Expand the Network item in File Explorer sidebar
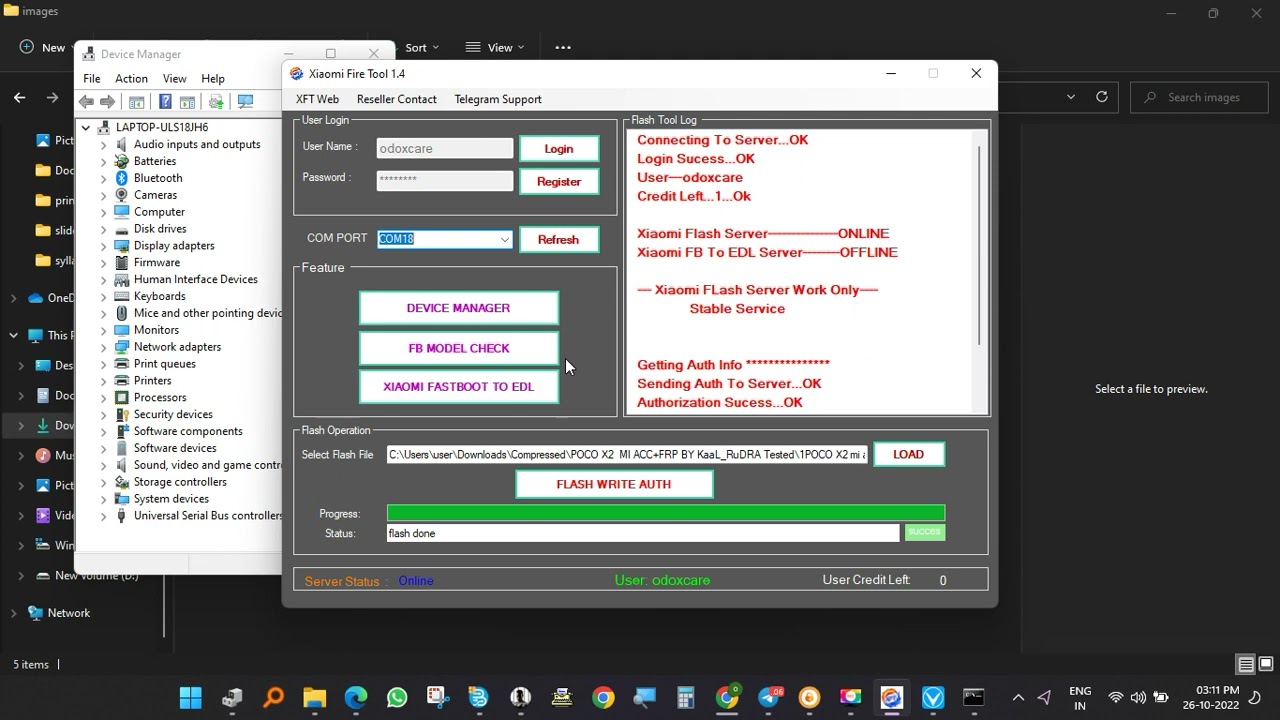 coord(13,613)
